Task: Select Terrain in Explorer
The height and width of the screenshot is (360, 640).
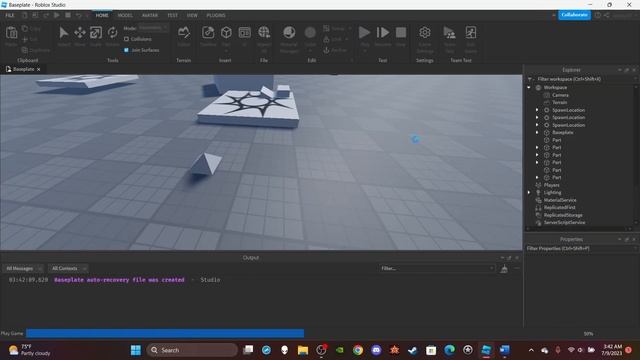Action: click(560, 102)
